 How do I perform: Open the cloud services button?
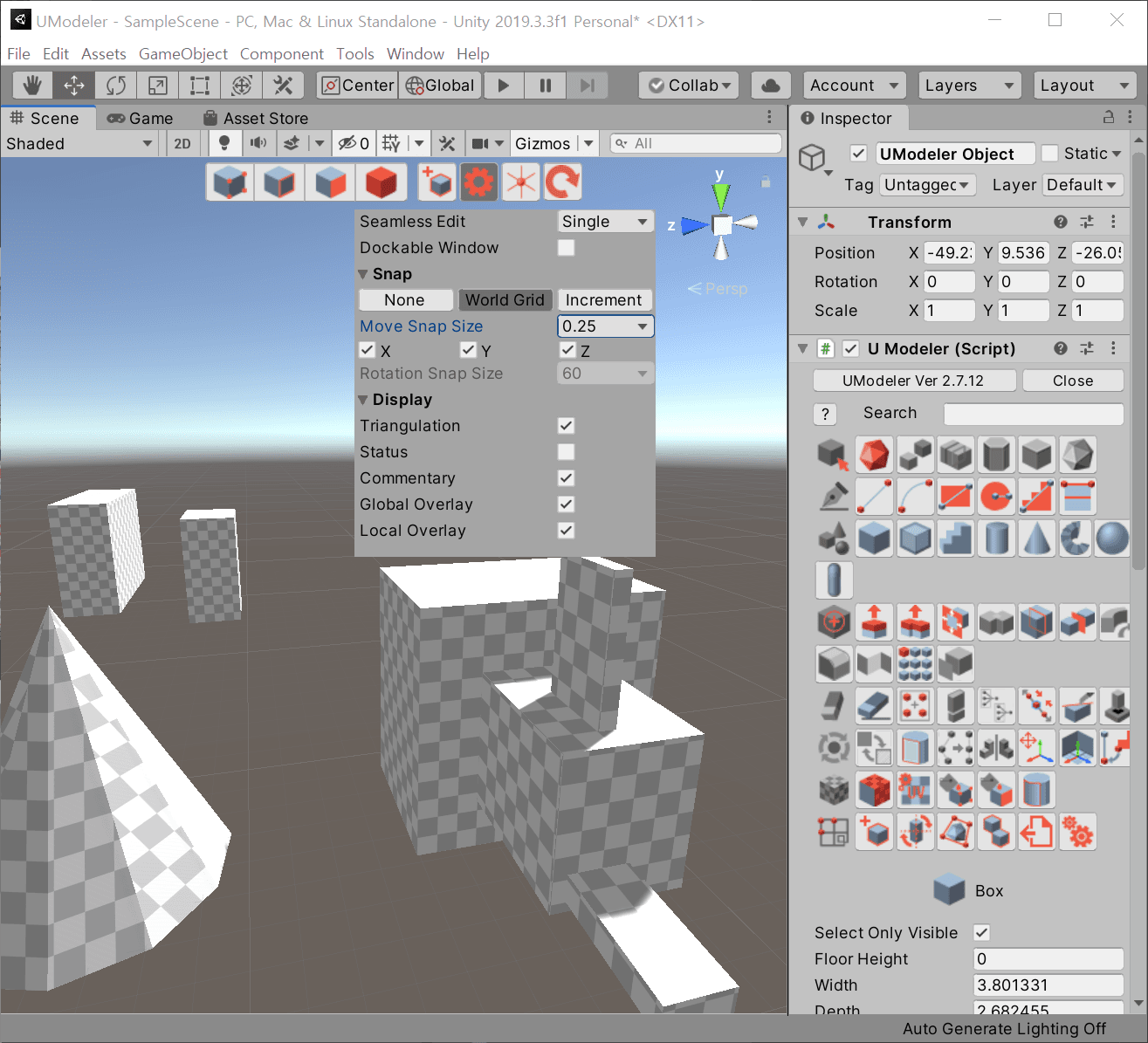tap(771, 85)
